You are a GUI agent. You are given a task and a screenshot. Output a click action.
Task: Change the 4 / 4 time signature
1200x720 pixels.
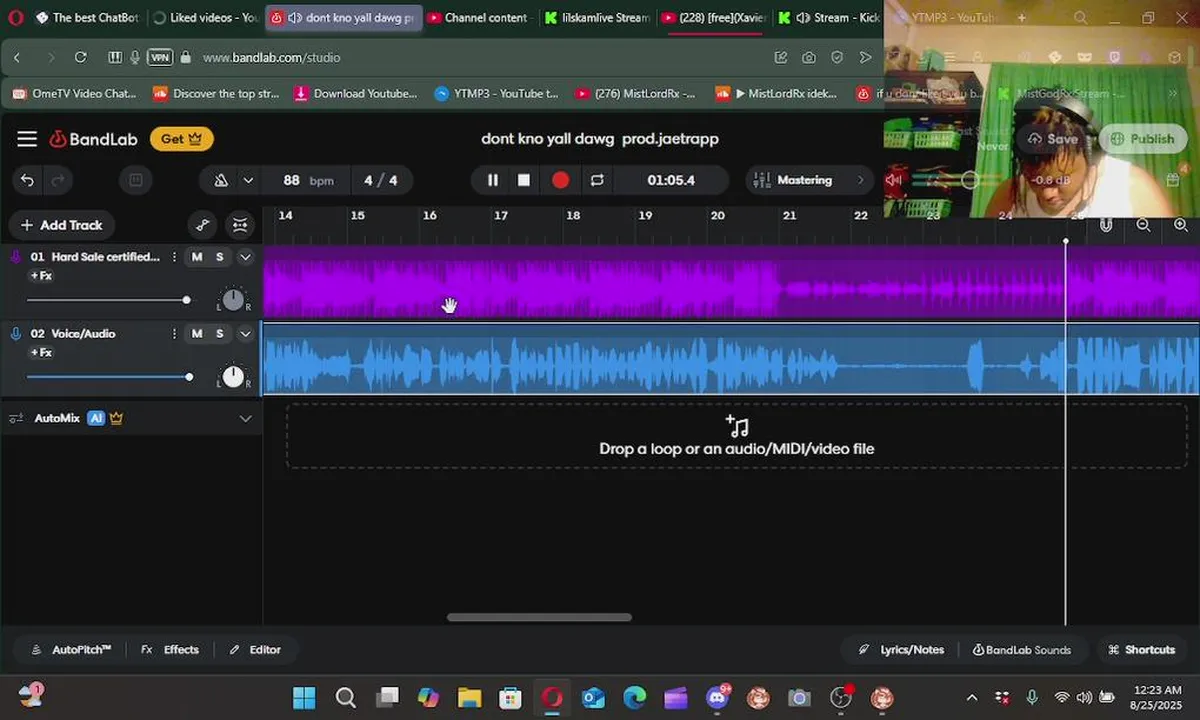pyautogui.click(x=381, y=180)
